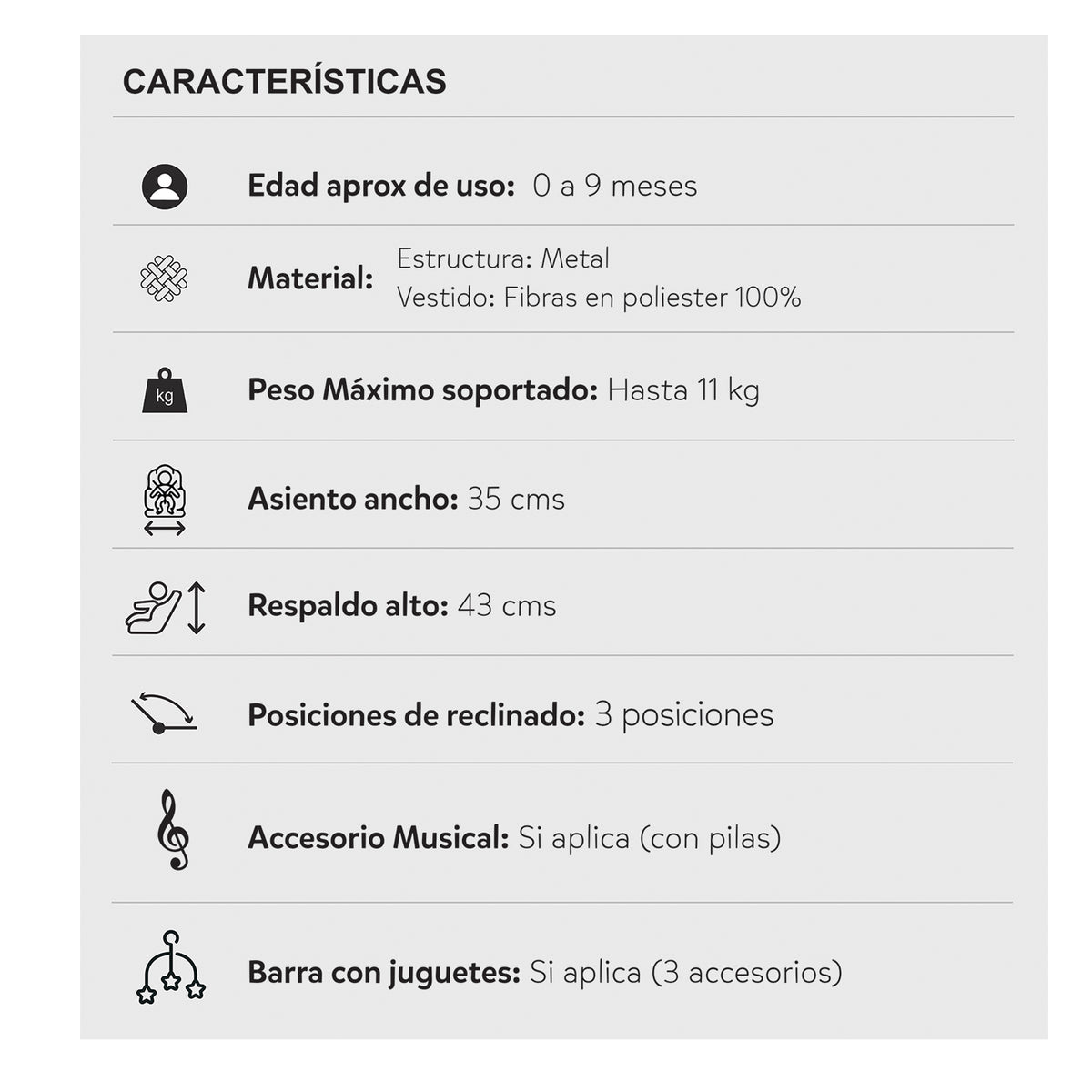1092x1092 pixels.
Task: Click the woven fabric material icon
Action: [x=164, y=278]
